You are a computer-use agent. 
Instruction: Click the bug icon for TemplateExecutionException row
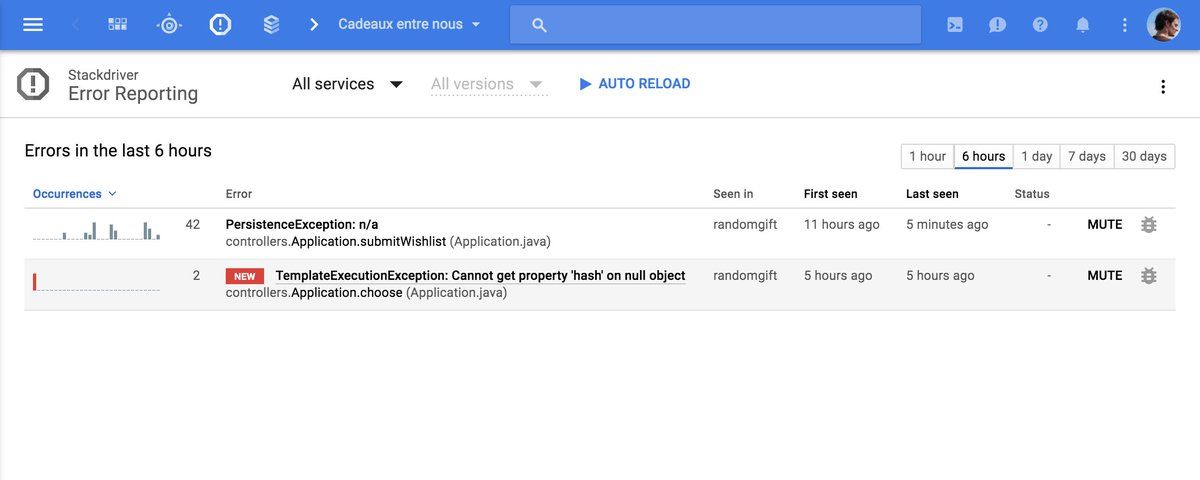1148,276
